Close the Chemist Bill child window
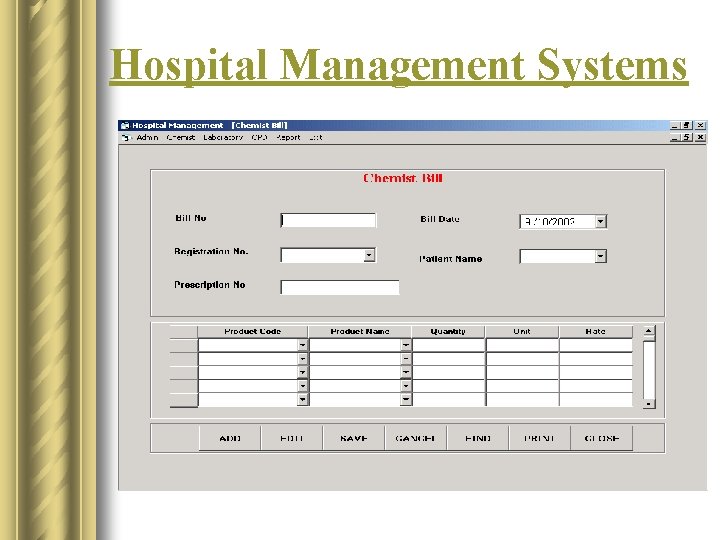This screenshot has height=540, width=720. (700, 137)
